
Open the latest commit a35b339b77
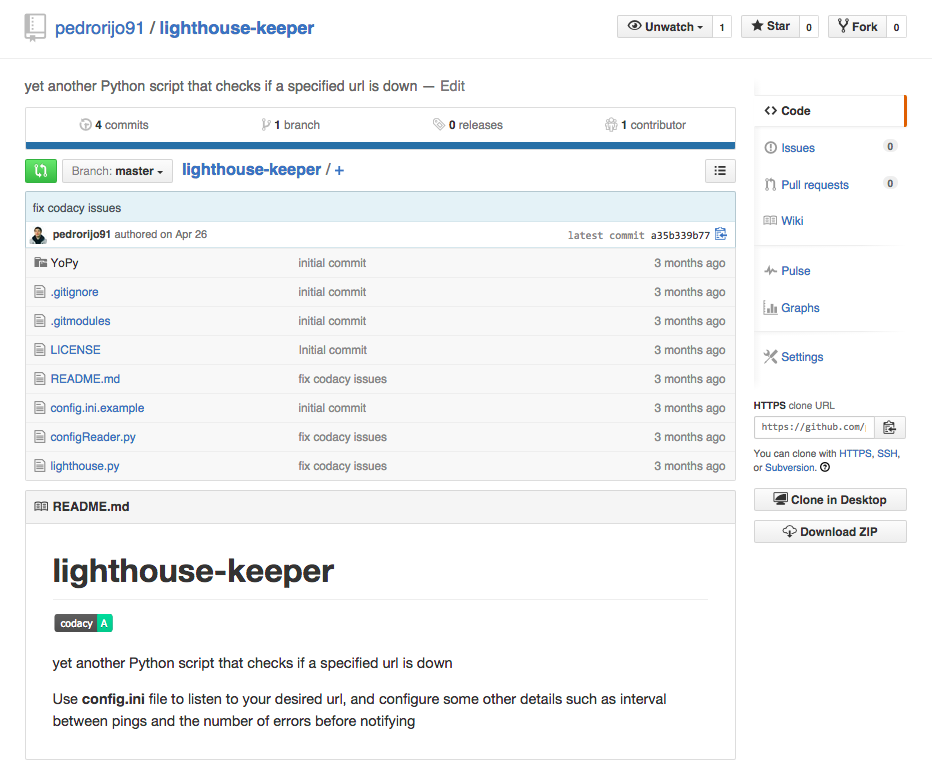[x=680, y=235]
